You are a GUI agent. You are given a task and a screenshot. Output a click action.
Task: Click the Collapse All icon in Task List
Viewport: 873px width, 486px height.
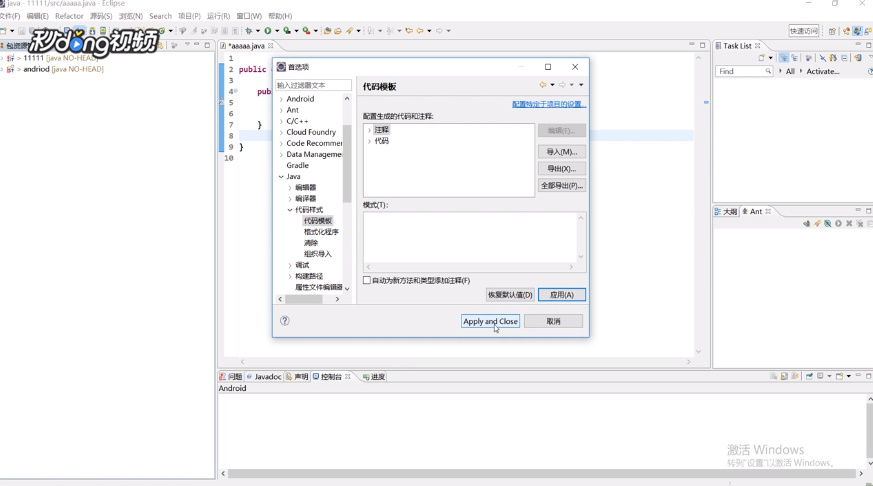click(x=844, y=57)
